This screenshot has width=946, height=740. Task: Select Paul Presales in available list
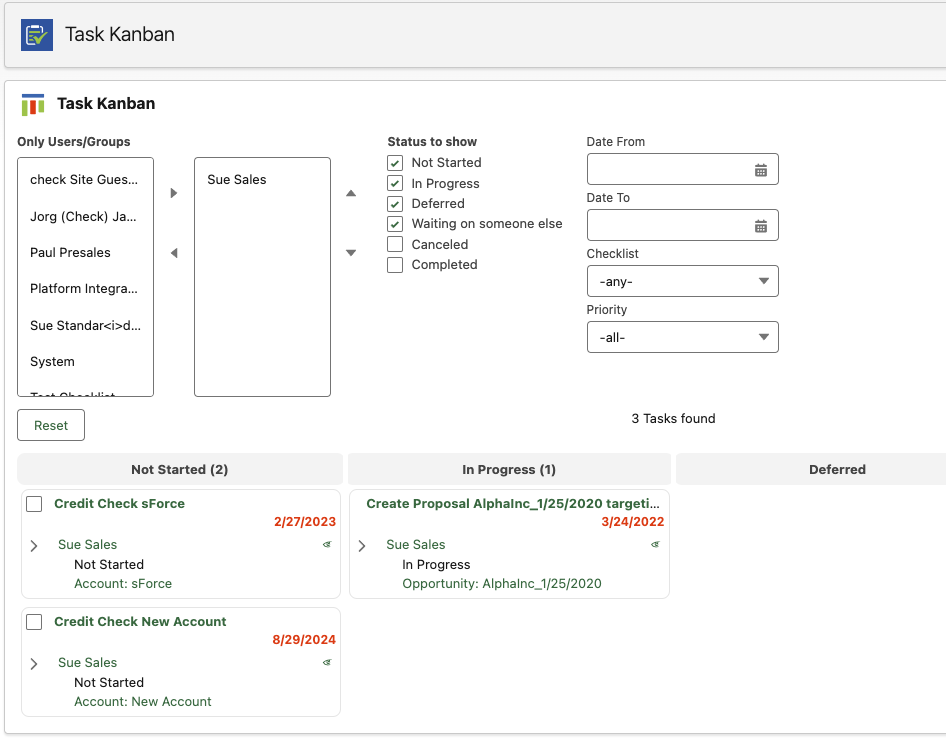click(x=85, y=253)
